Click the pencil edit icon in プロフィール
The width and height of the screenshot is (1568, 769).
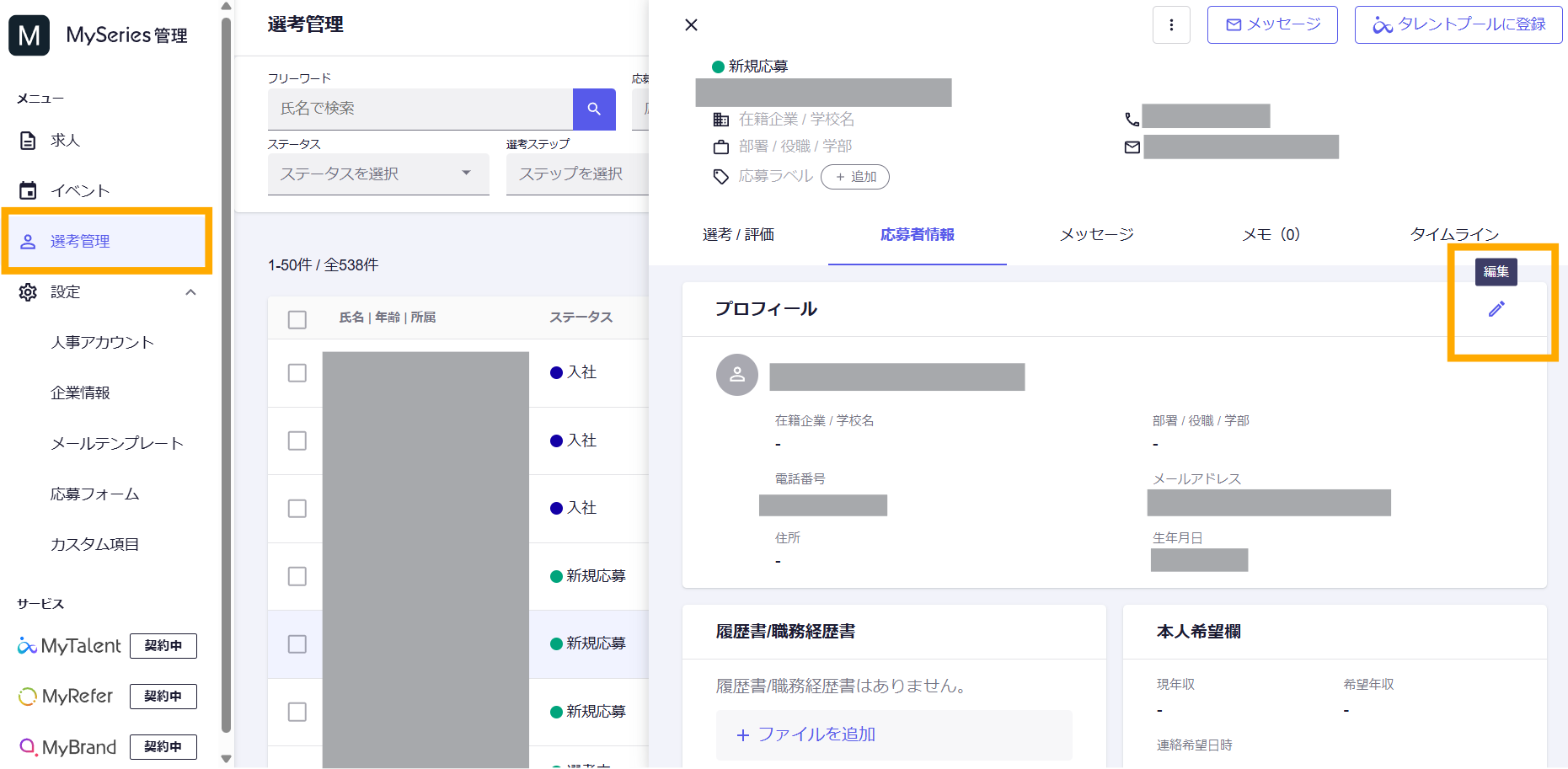tap(1496, 309)
